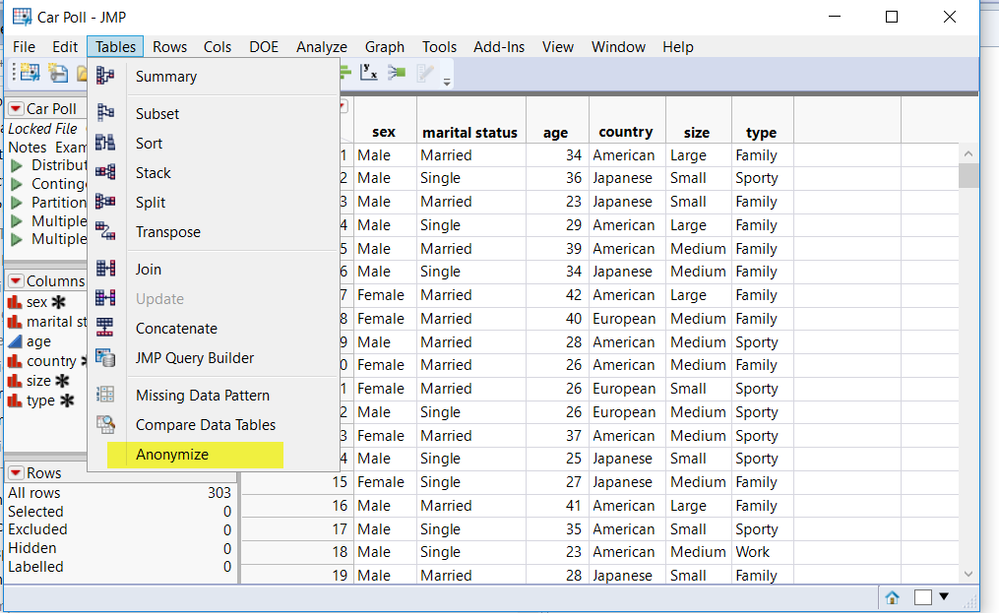This screenshot has height=613, width=999.
Task: Select the country column header
Action: (626, 132)
